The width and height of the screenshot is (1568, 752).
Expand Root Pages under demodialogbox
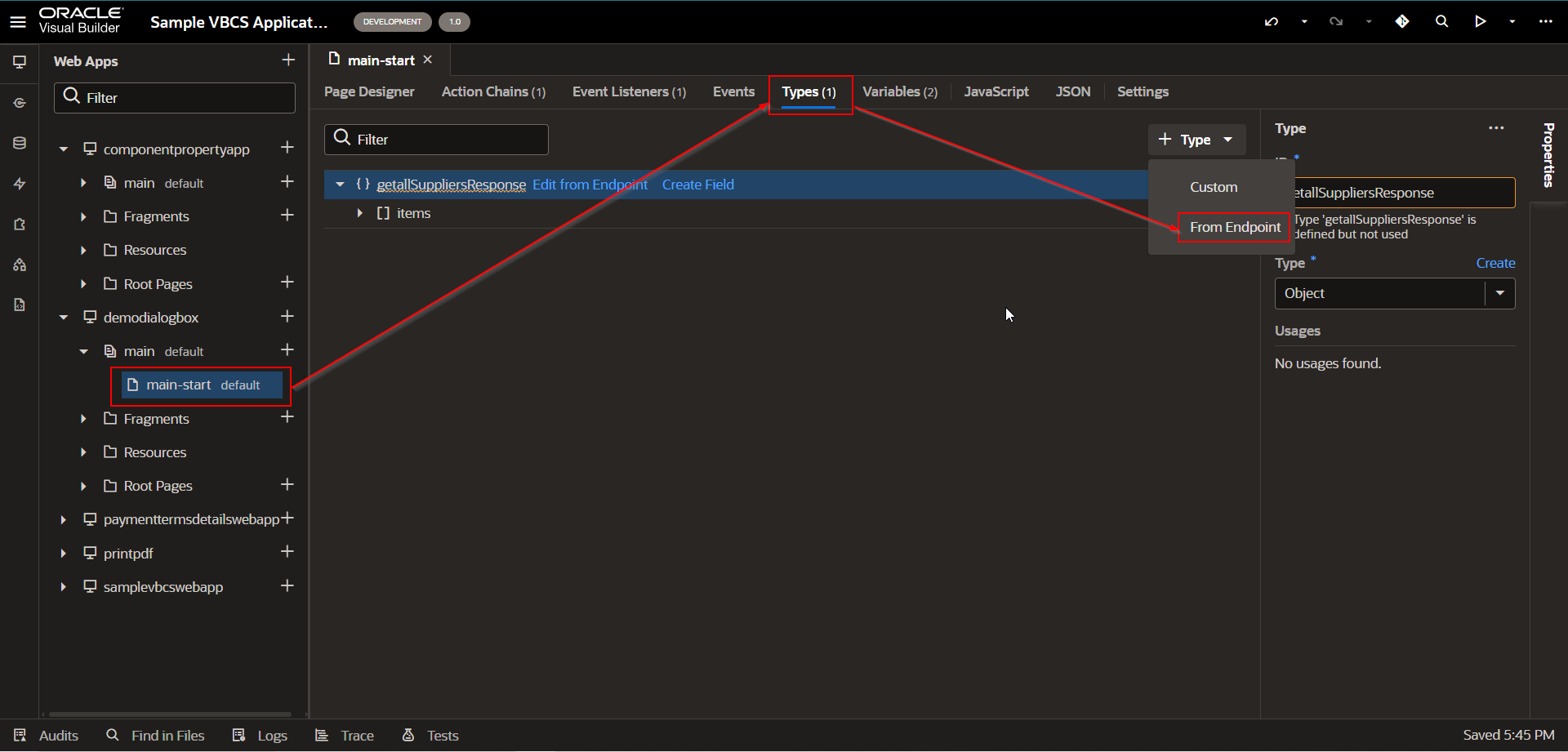83,487
